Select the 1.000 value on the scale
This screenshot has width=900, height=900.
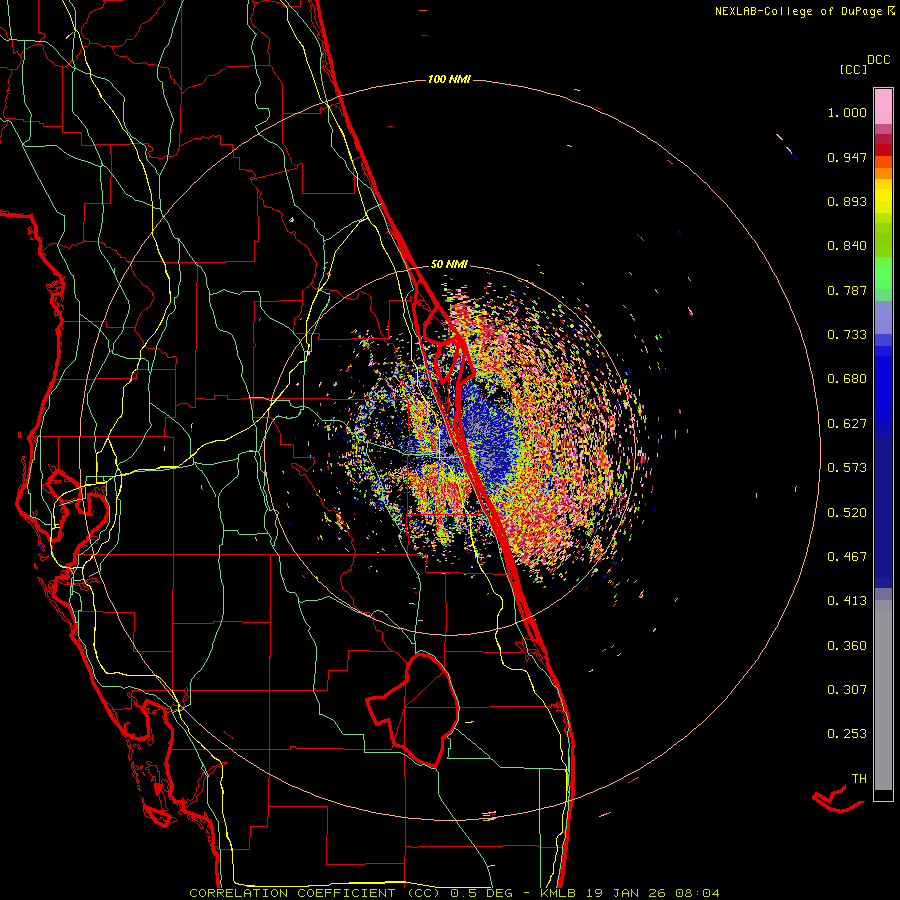coord(847,112)
